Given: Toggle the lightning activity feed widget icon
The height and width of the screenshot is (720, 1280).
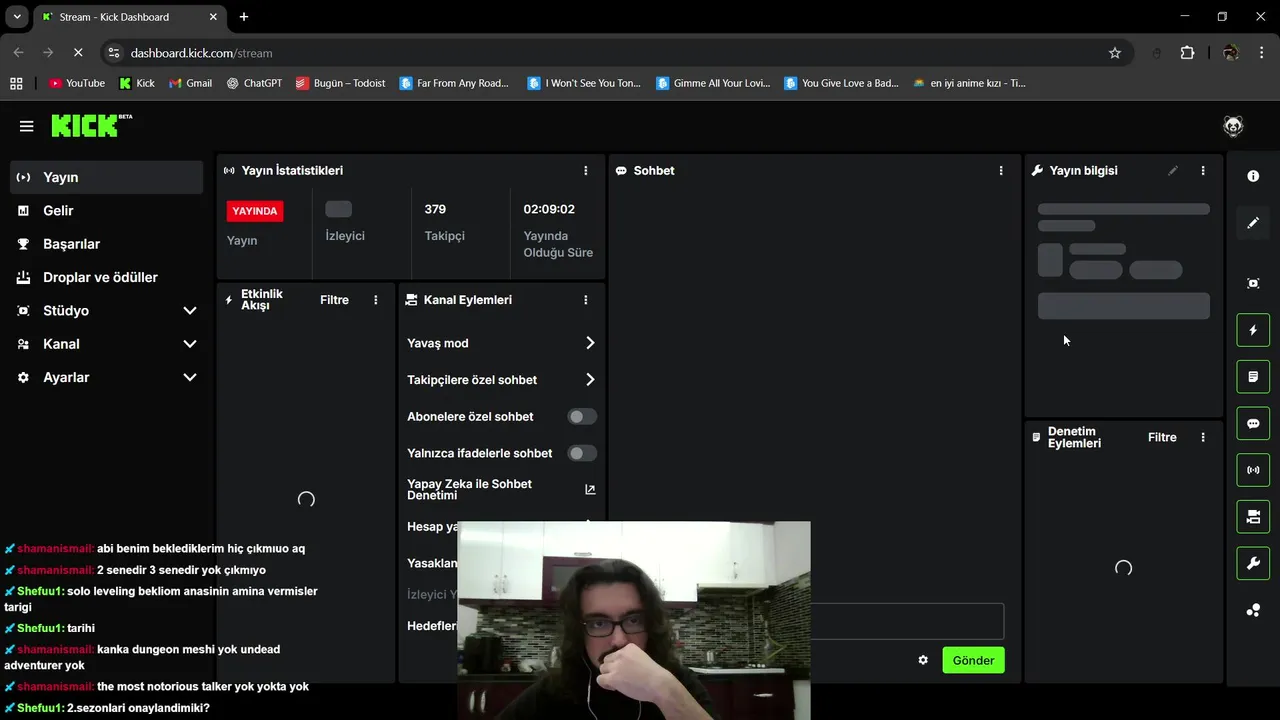Looking at the screenshot, I should pos(1253,330).
